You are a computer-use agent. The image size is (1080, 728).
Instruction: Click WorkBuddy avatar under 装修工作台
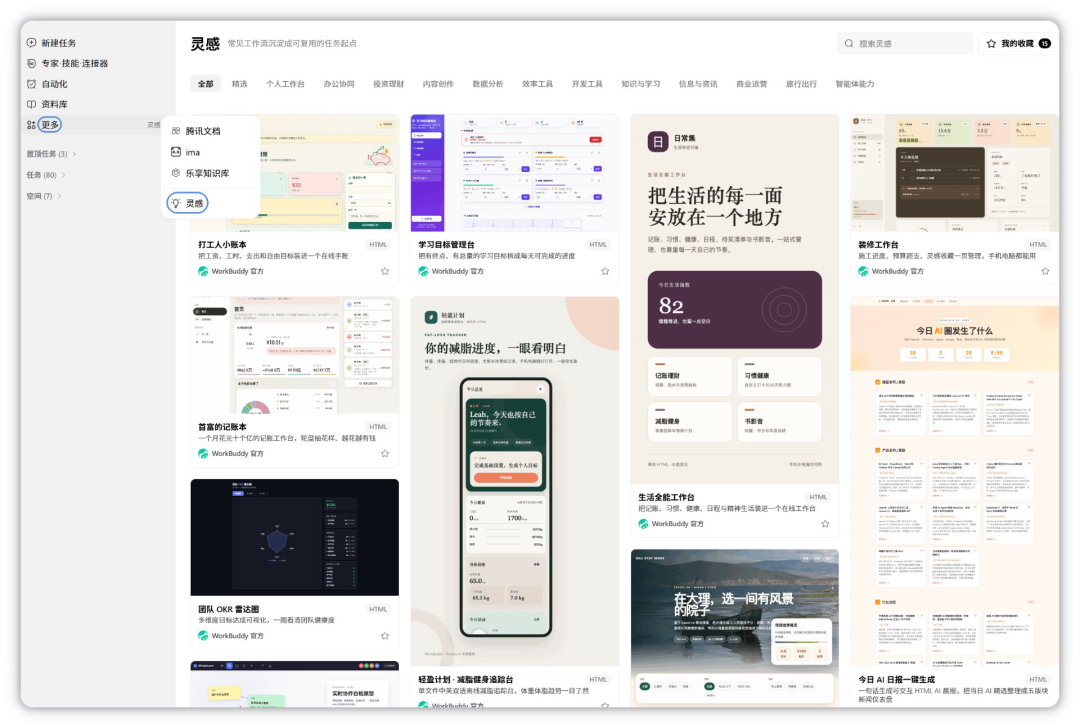863,271
